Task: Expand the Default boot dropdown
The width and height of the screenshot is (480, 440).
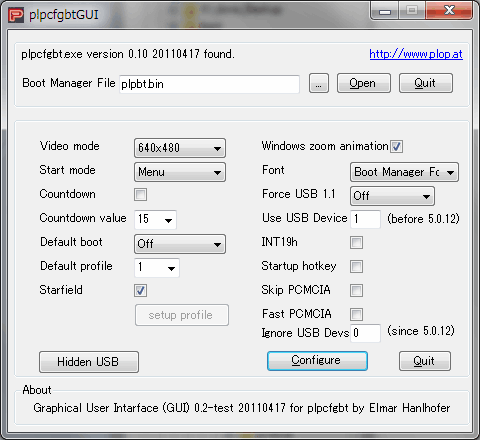Action: (180, 244)
